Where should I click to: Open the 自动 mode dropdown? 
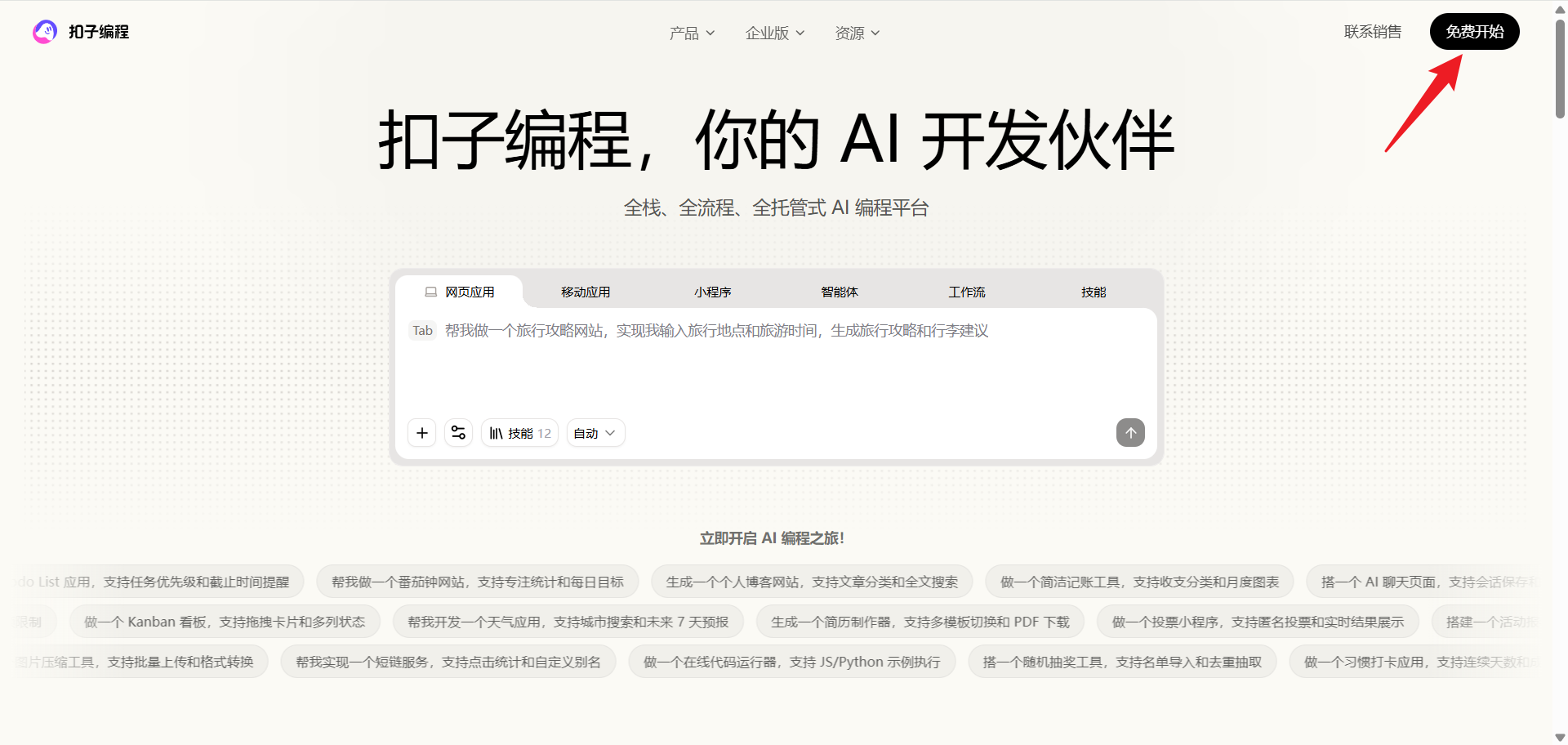596,433
